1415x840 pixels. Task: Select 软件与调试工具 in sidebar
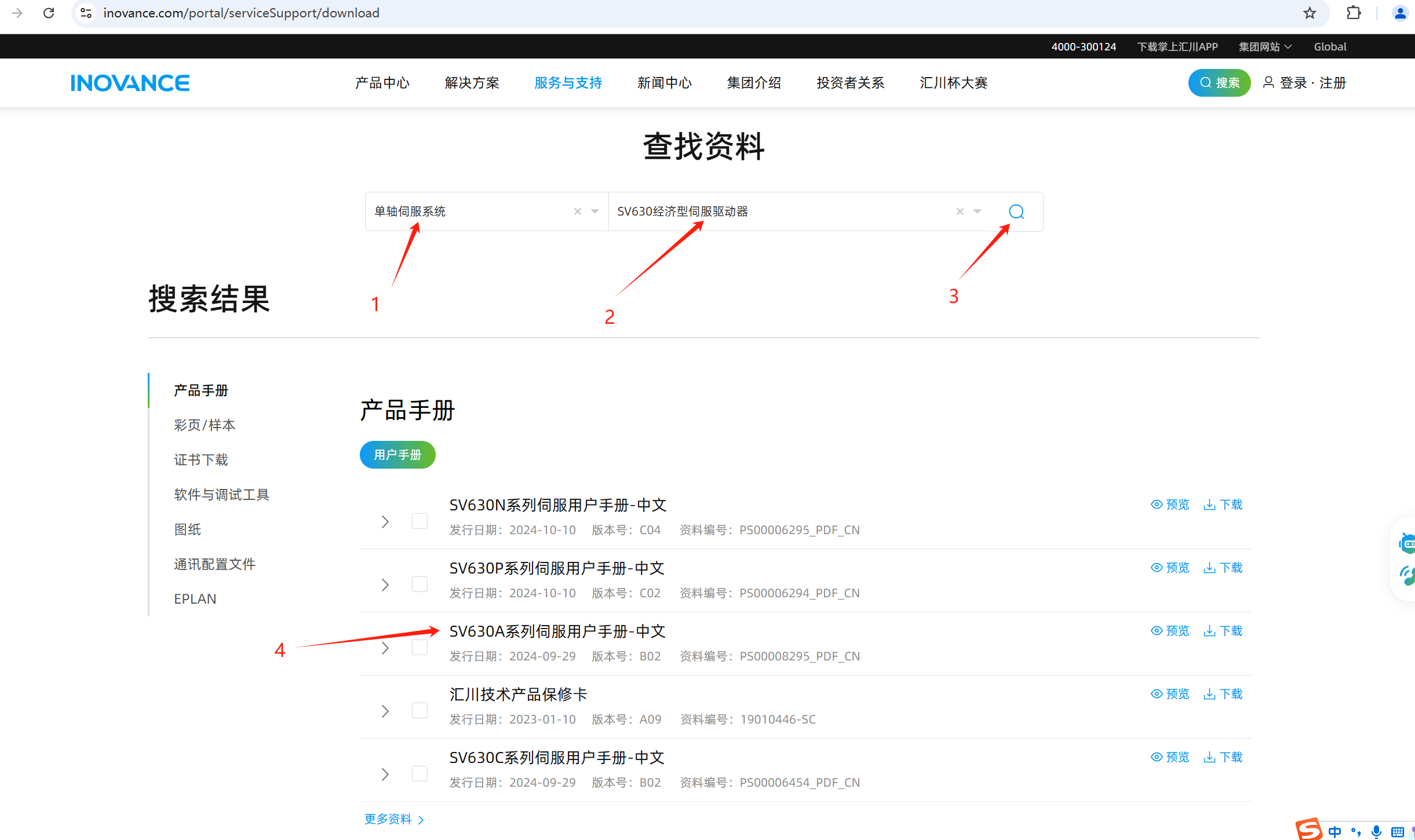tap(222, 495)
